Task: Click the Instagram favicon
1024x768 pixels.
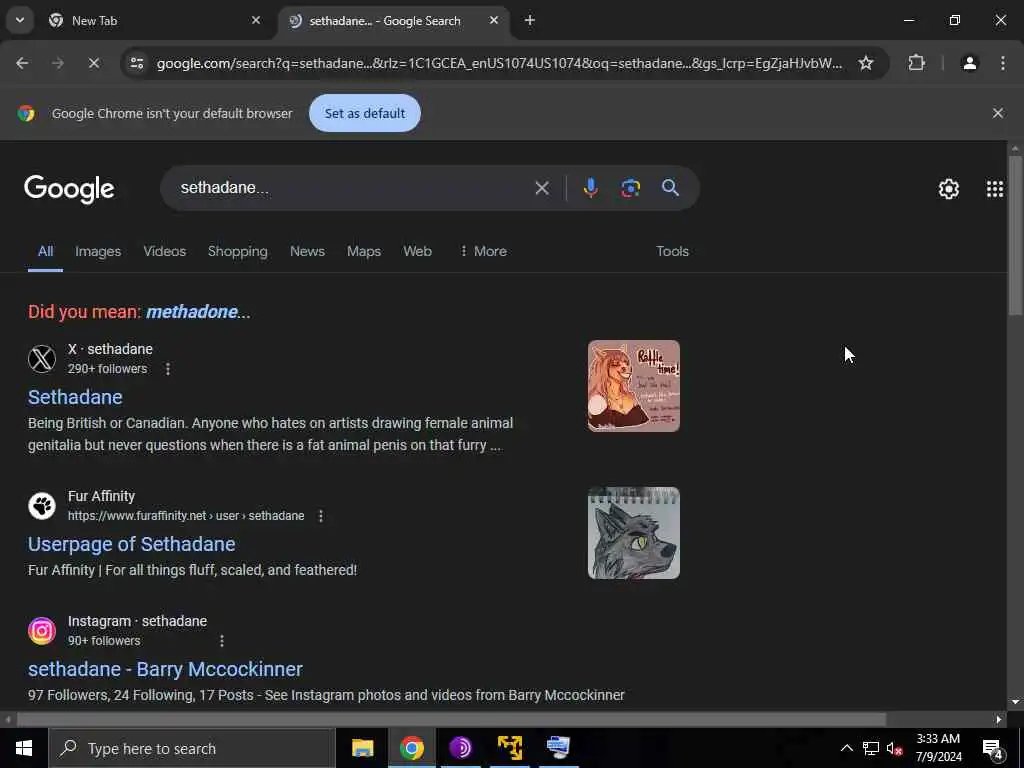Action: tap(42, 630)
